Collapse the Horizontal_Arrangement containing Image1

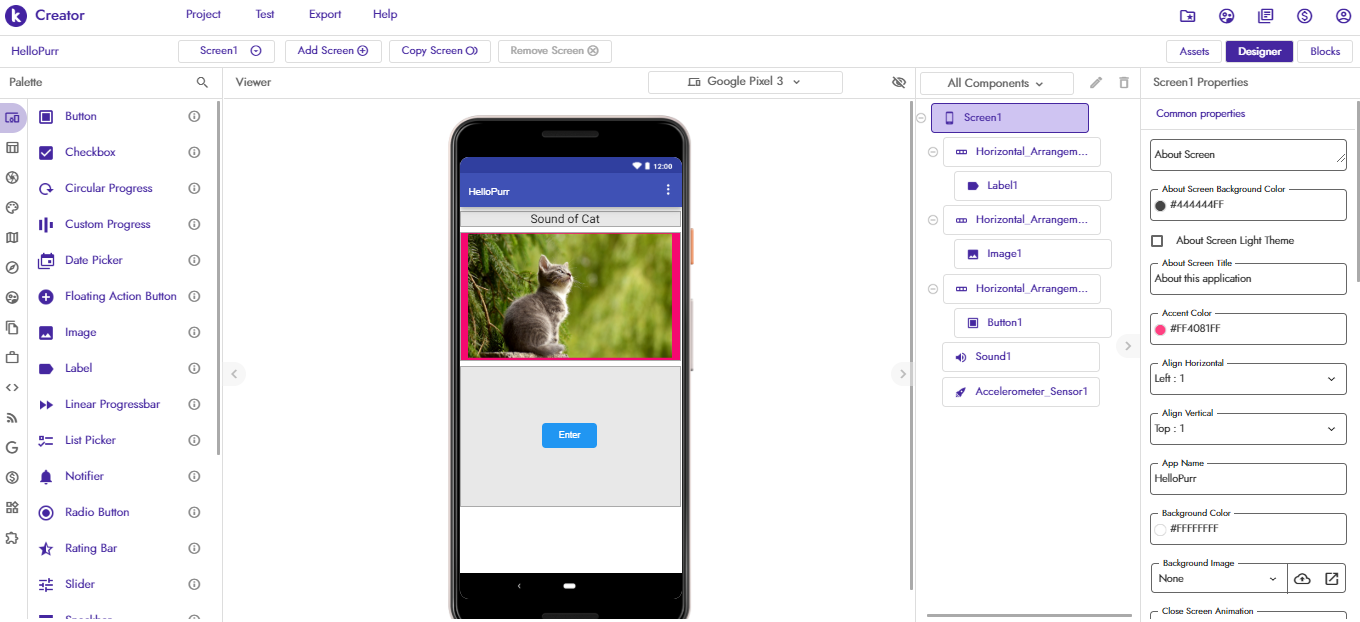coord(933,220)
